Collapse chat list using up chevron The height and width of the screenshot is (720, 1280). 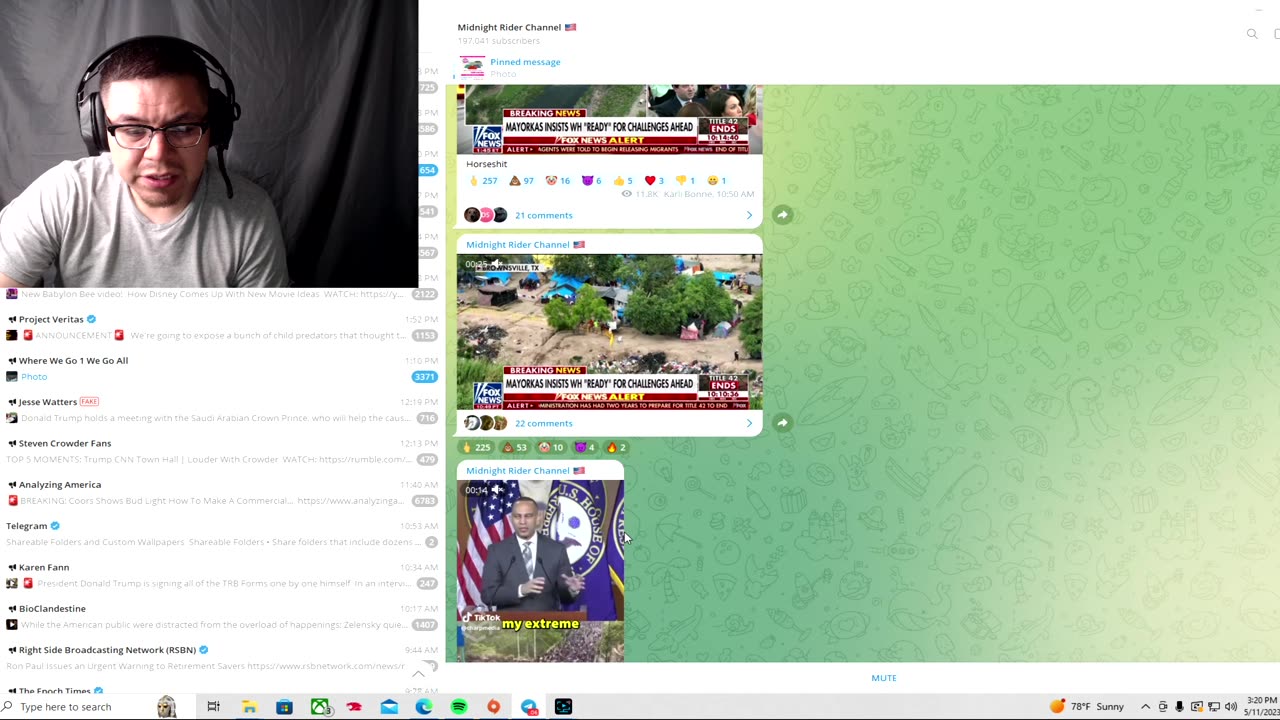[419, 674]
